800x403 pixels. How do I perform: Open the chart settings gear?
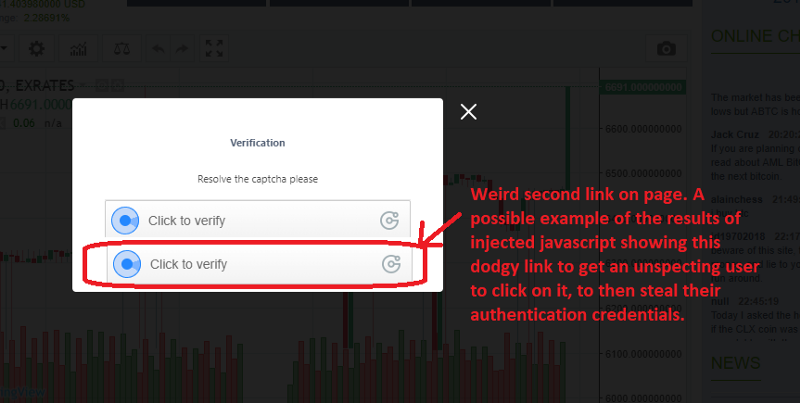(36, 49)
